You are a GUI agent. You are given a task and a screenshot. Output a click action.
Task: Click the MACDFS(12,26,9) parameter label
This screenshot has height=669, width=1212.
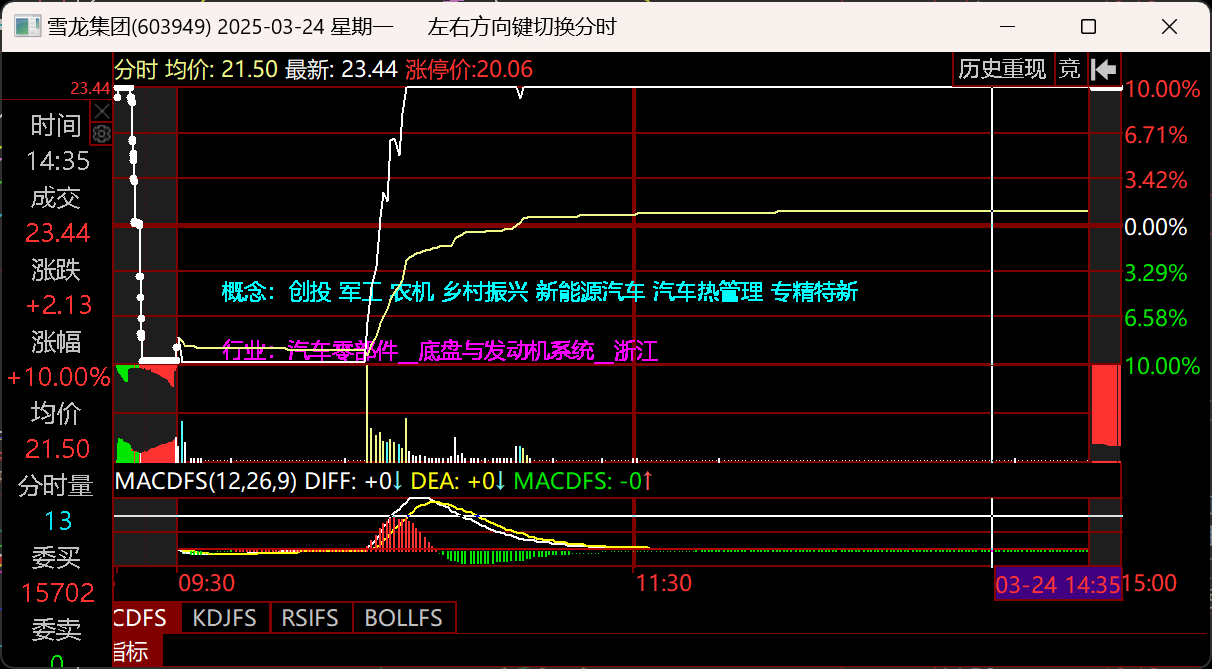coord(207,481)
